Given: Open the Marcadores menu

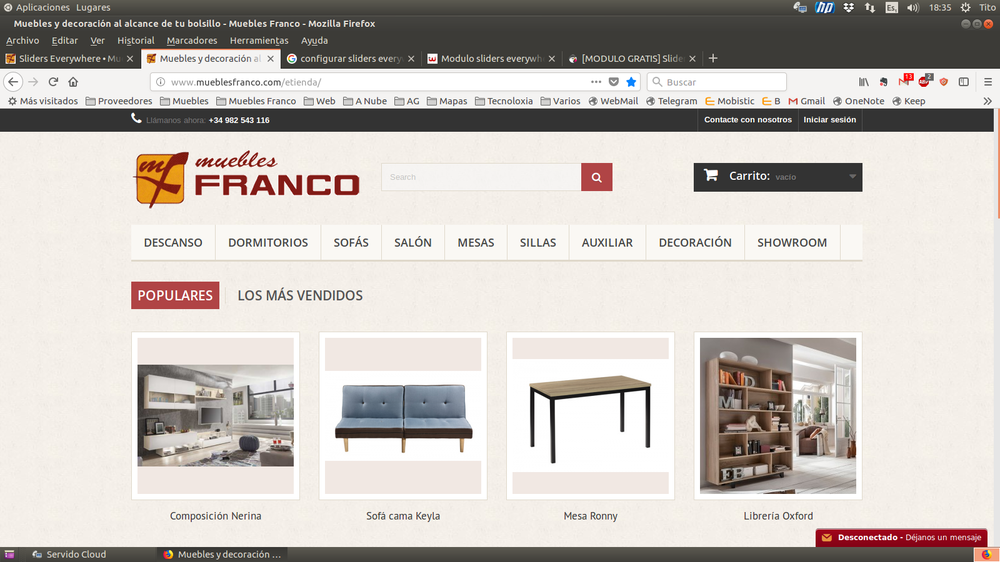Looking at the screenshot, I should pos(191,40).
